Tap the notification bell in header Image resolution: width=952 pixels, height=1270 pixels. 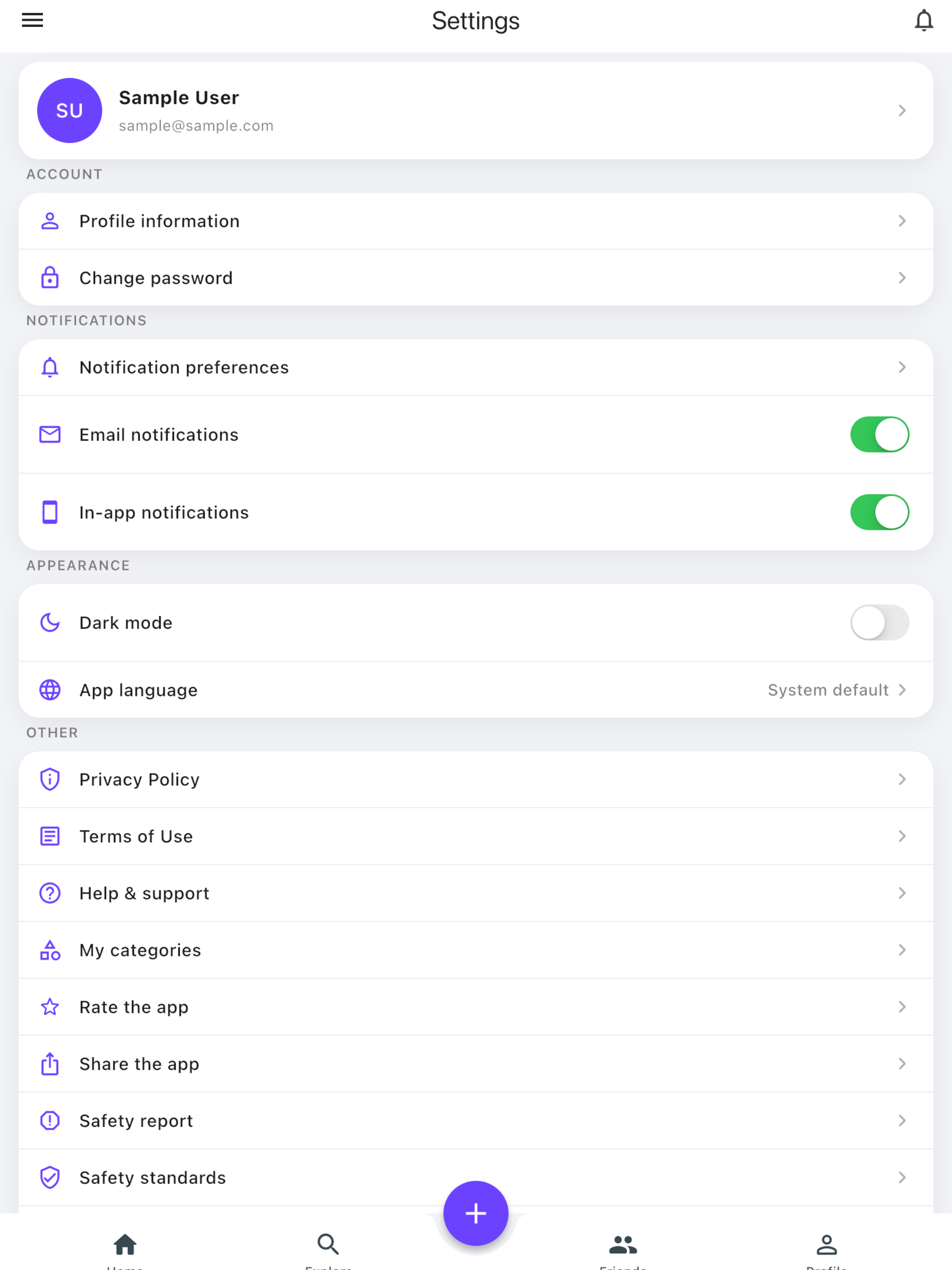click(923, 20)
